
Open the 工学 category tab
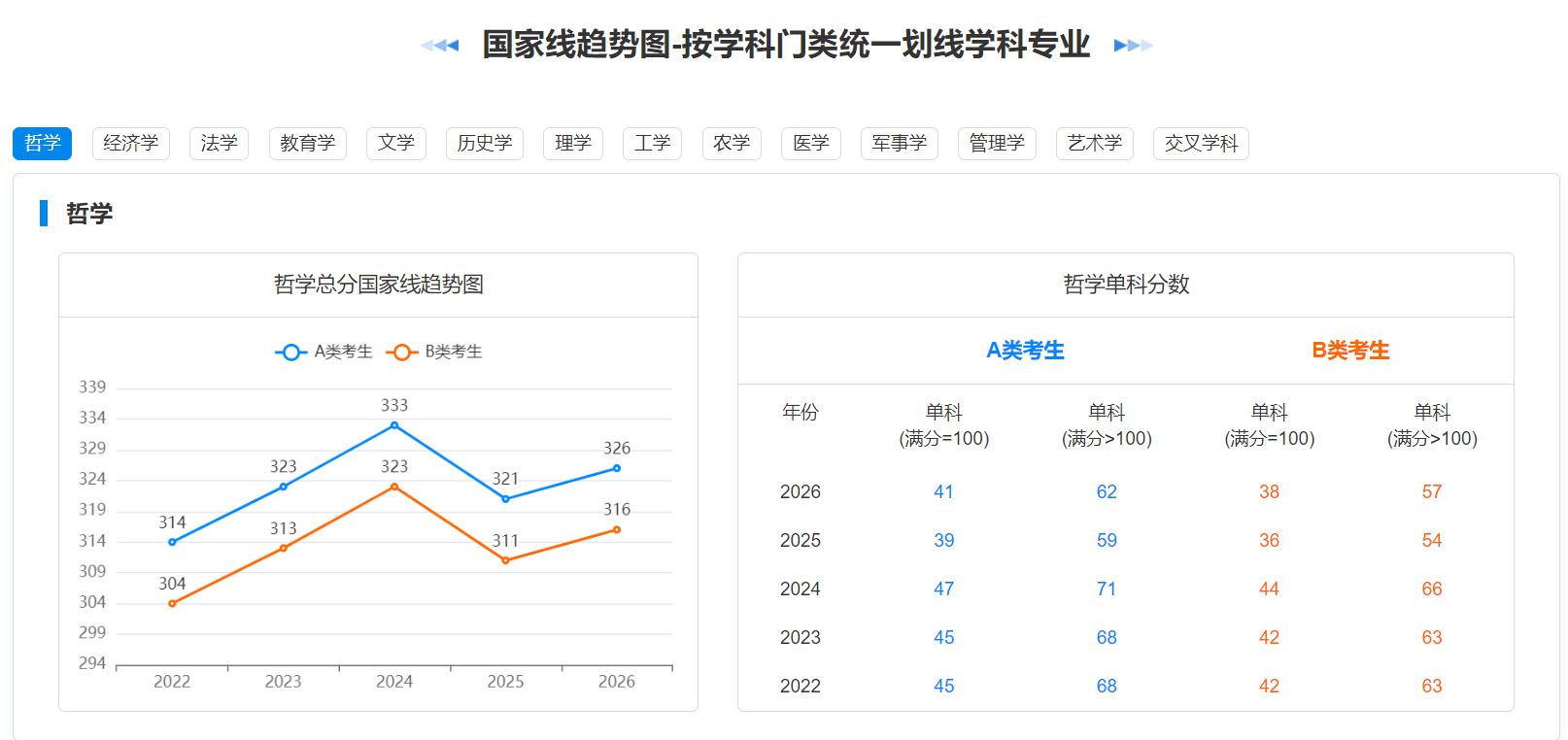(x=653, y=144)
